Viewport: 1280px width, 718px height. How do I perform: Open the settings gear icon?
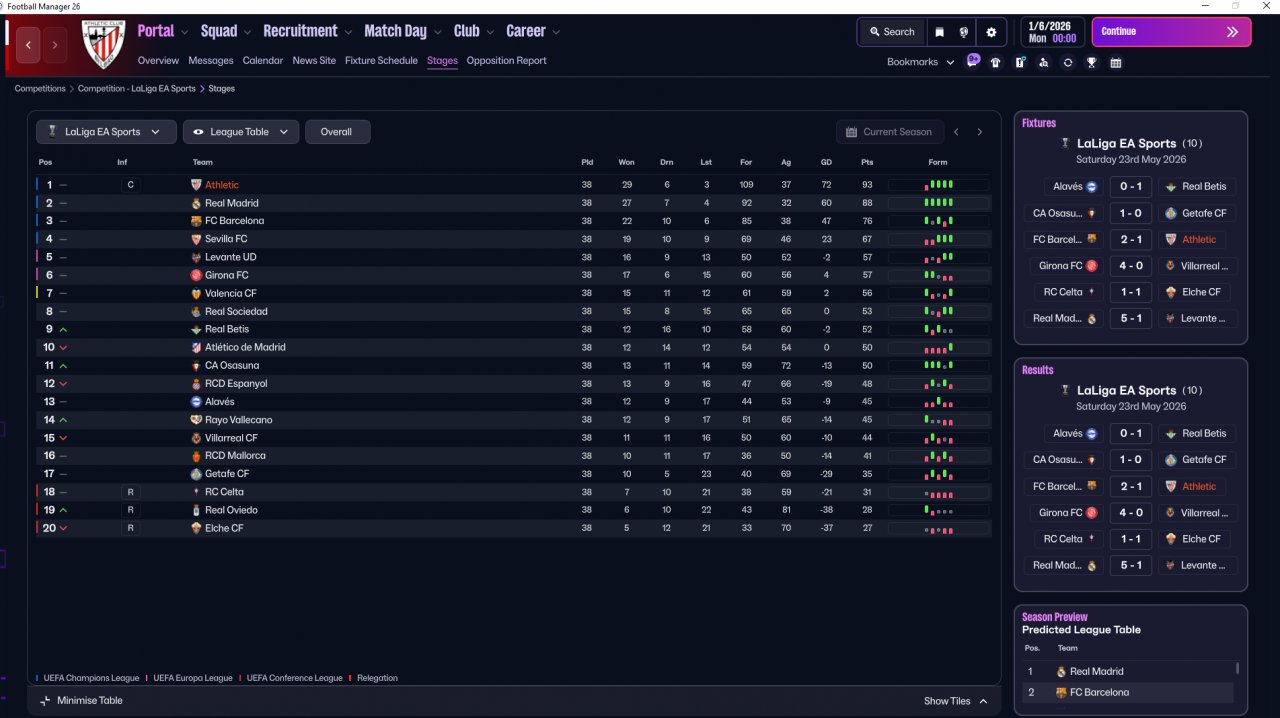[x=991, y=32]
